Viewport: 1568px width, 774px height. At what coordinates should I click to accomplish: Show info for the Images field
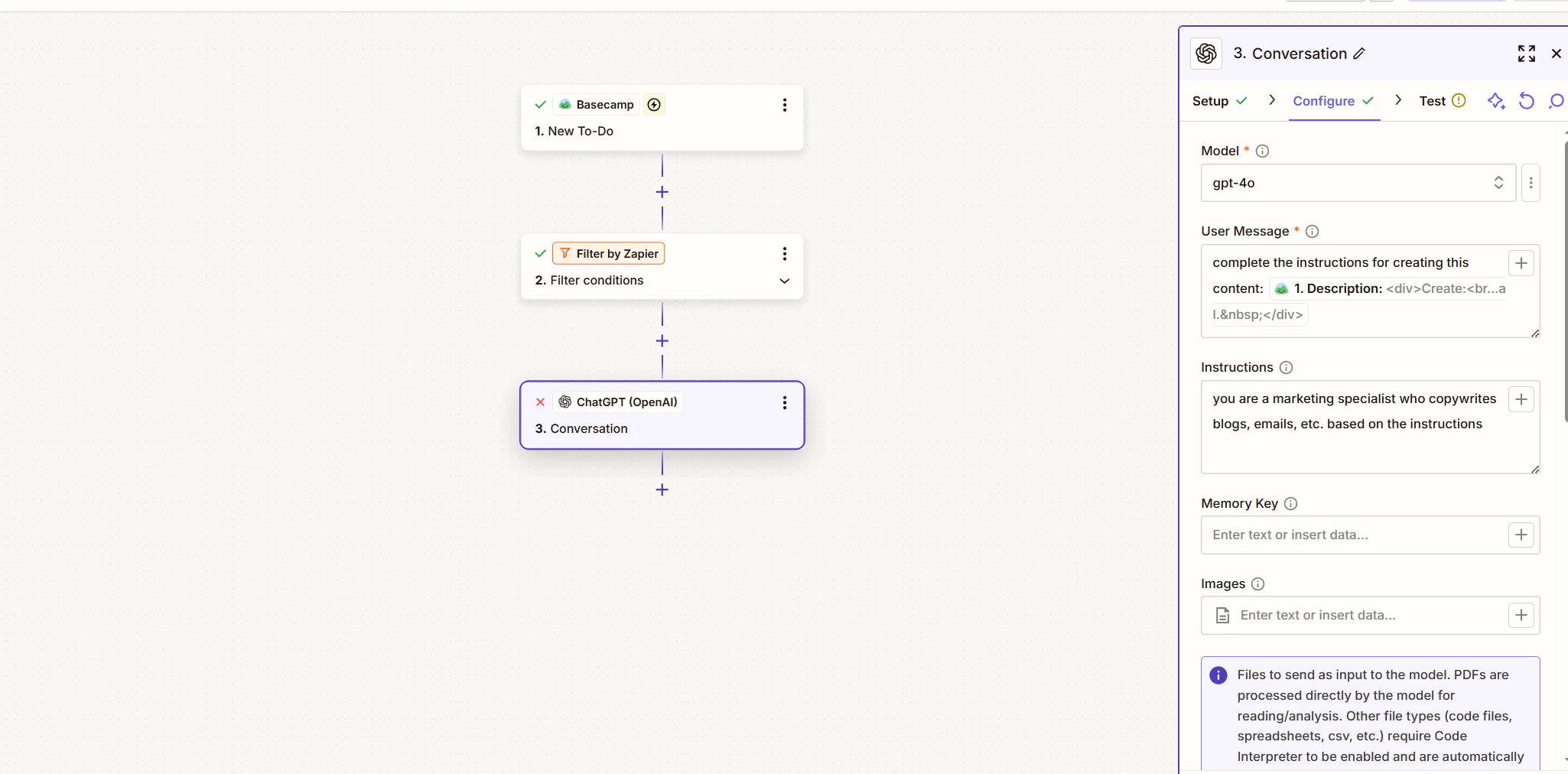coord(1257,584)
